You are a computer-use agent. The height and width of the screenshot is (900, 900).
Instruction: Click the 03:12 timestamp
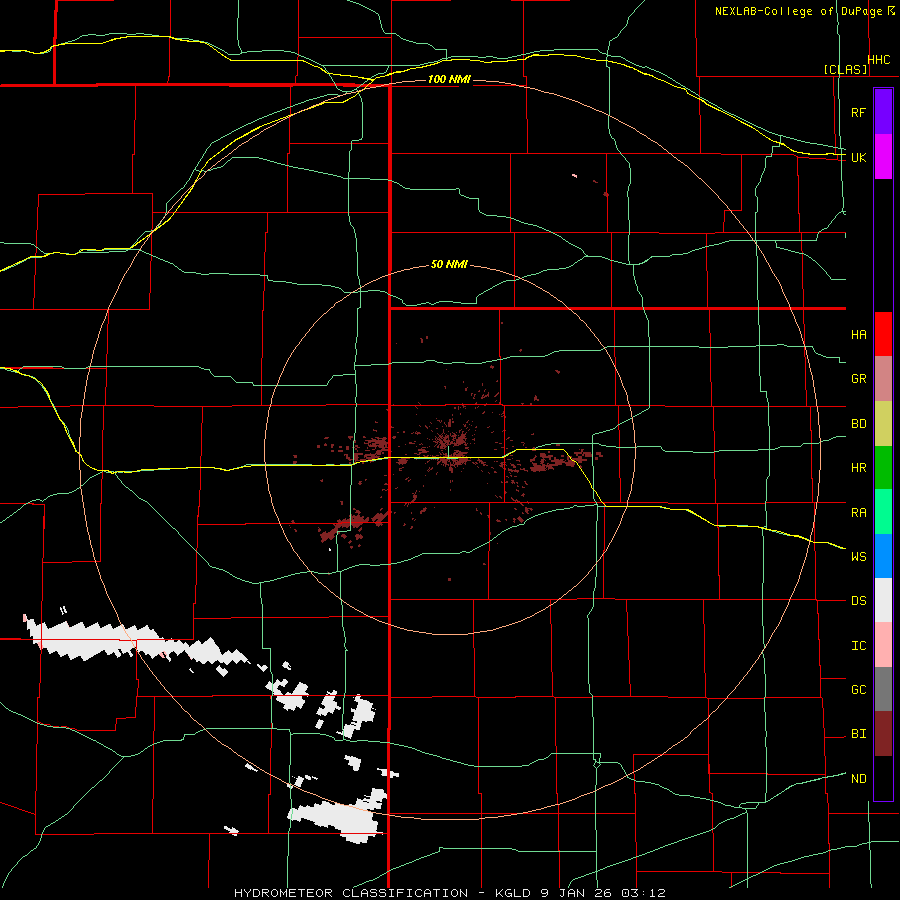click(x=644, y=893)
